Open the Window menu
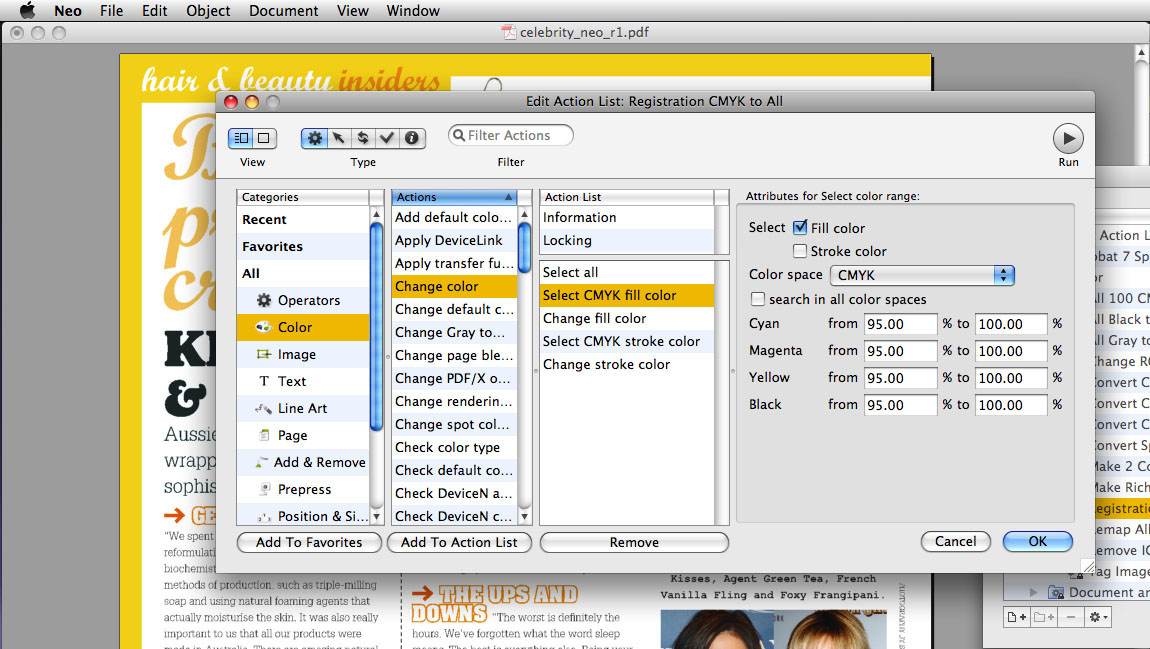1150x649 pixels. (413, 11)
